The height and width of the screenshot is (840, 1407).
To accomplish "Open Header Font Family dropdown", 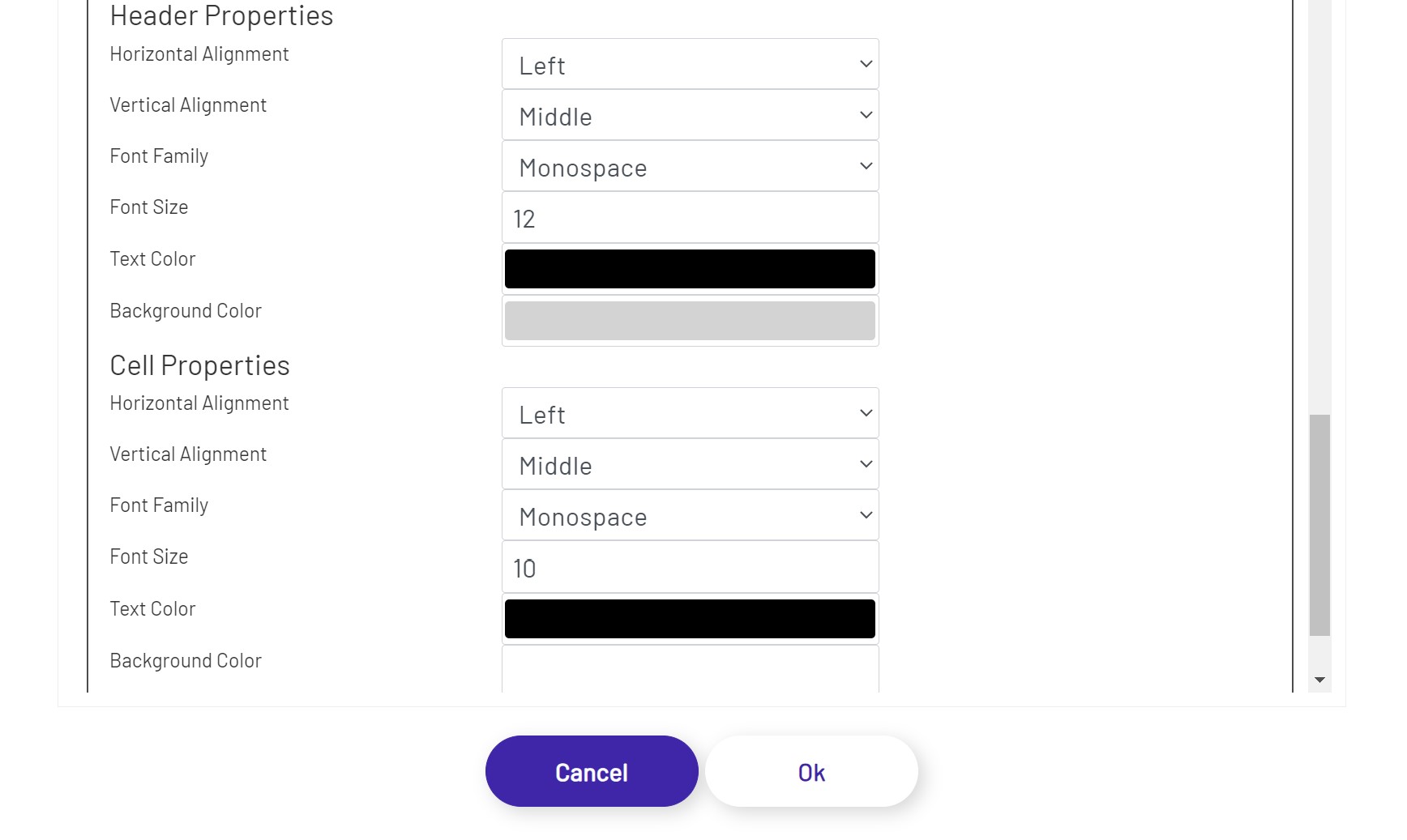I will point(689,167).
